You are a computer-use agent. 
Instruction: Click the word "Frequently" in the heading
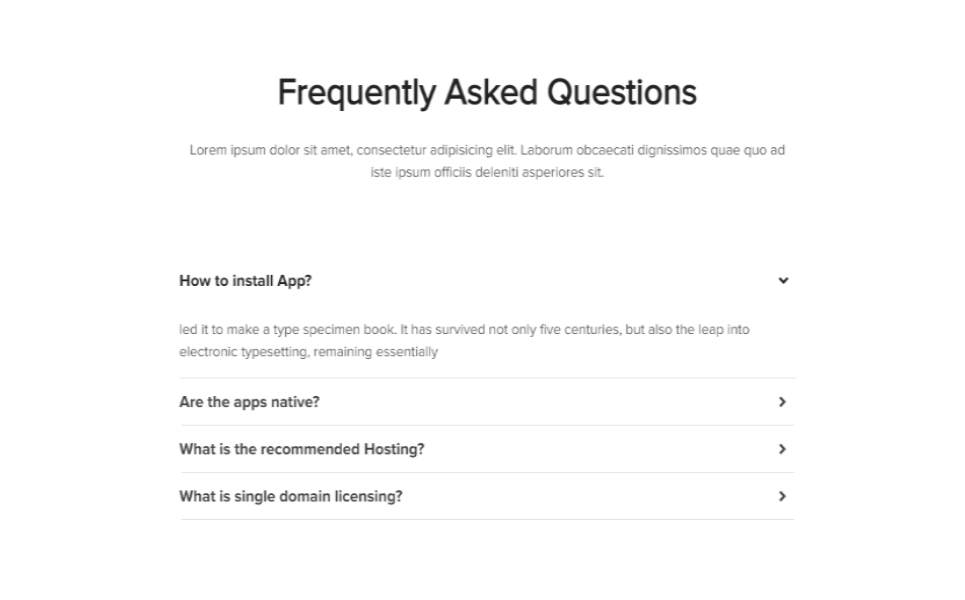356,93
